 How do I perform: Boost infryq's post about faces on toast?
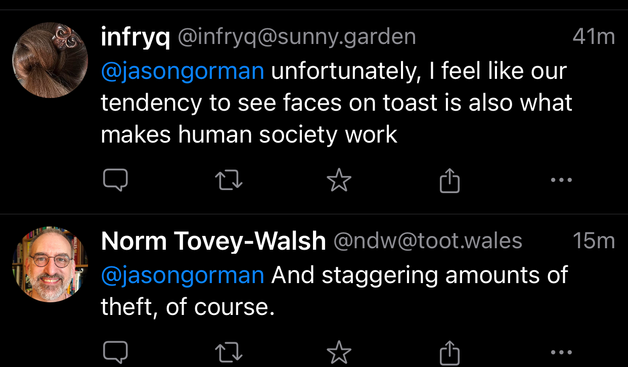point(229,180)
